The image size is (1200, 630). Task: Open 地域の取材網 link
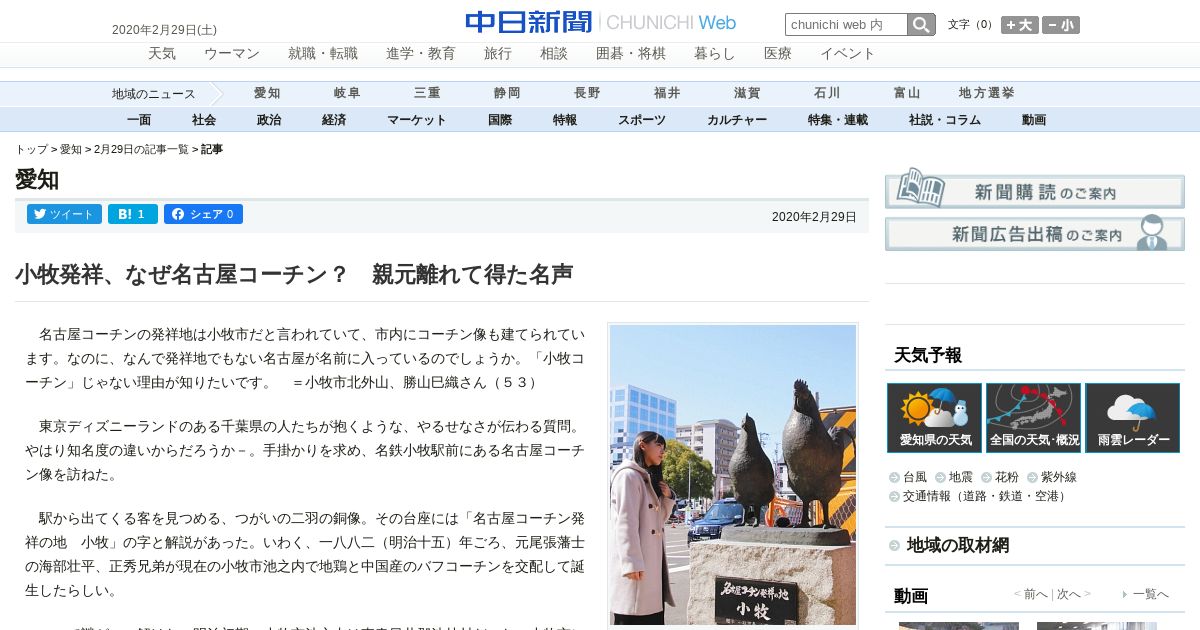click(958, 545)
